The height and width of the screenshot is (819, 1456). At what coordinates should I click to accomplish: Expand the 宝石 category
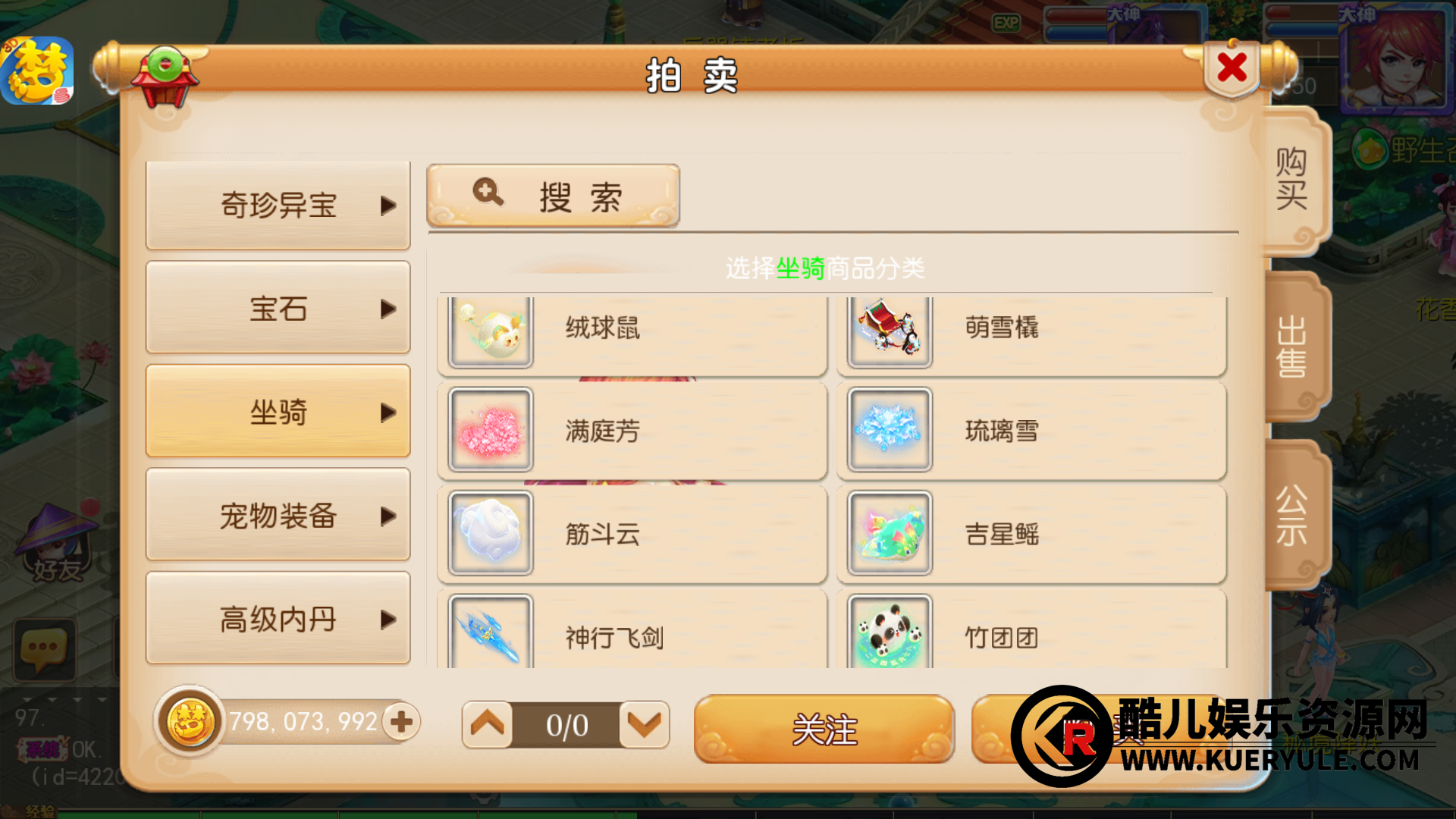pyautogui.click(x=278, y=308)
